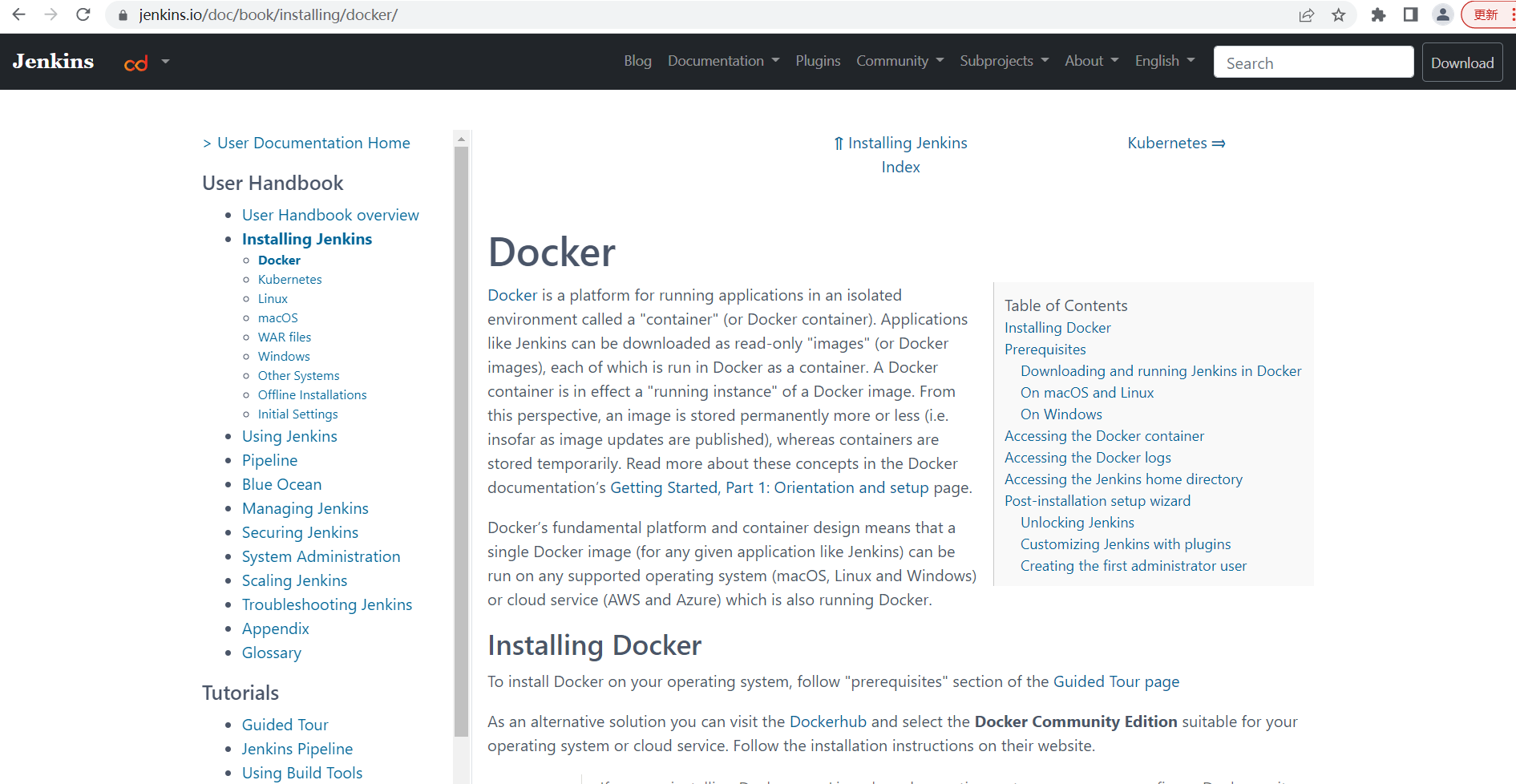1516x784 pixels.
Task: Select Linux in sidebar list
Action: pos(273,298)
